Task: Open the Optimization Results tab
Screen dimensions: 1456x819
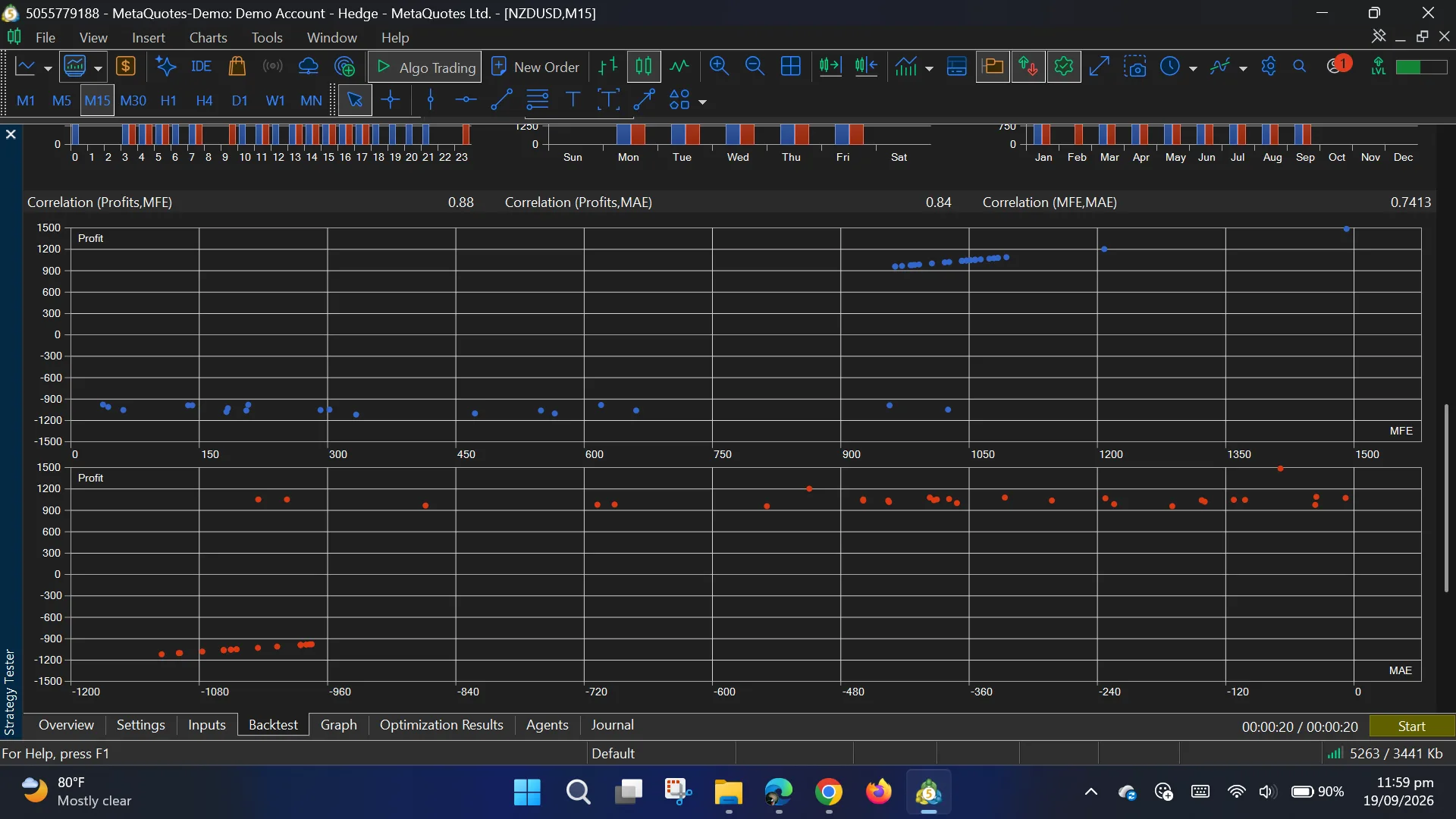Action: tap(441, 725)
